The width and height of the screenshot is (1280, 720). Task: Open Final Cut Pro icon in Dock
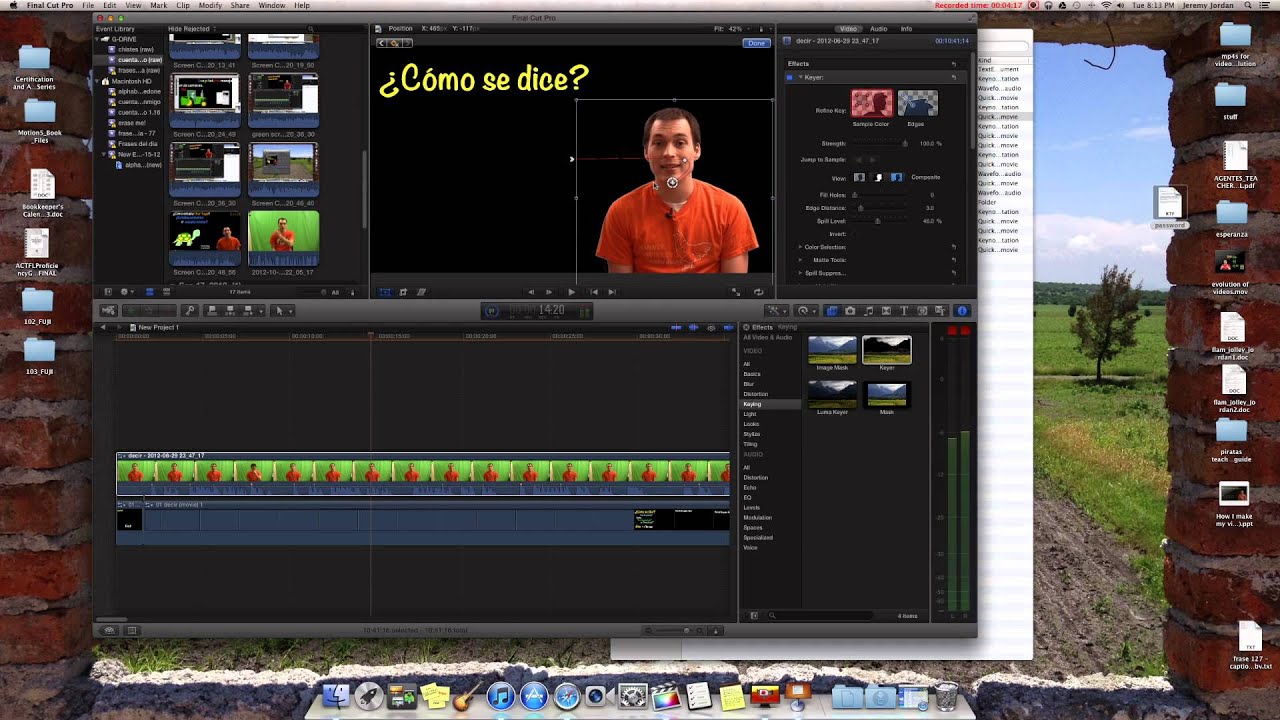click(x=665, y=697)
